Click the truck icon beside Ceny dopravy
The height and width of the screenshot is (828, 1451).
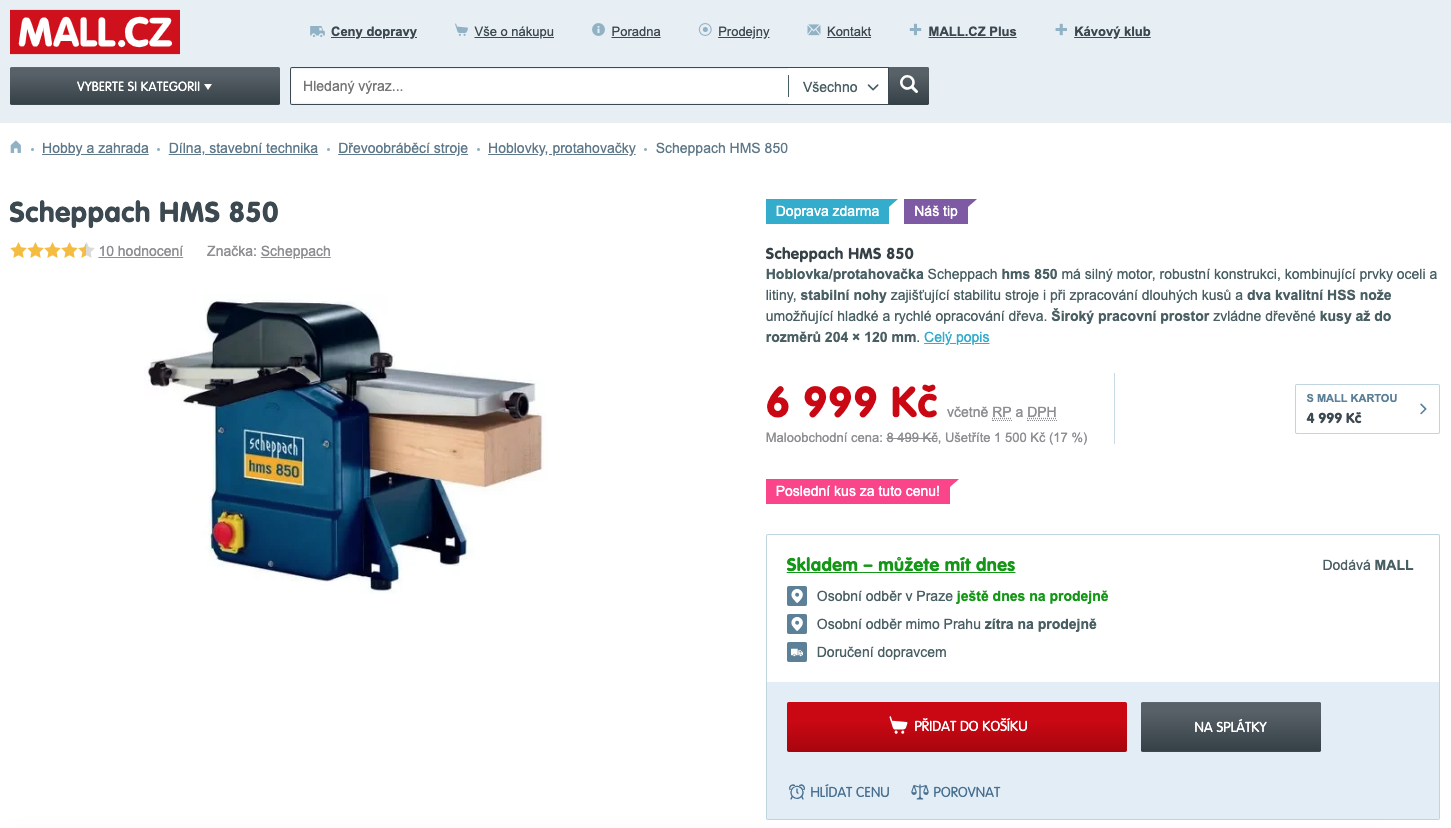click(x=317, y=31)
